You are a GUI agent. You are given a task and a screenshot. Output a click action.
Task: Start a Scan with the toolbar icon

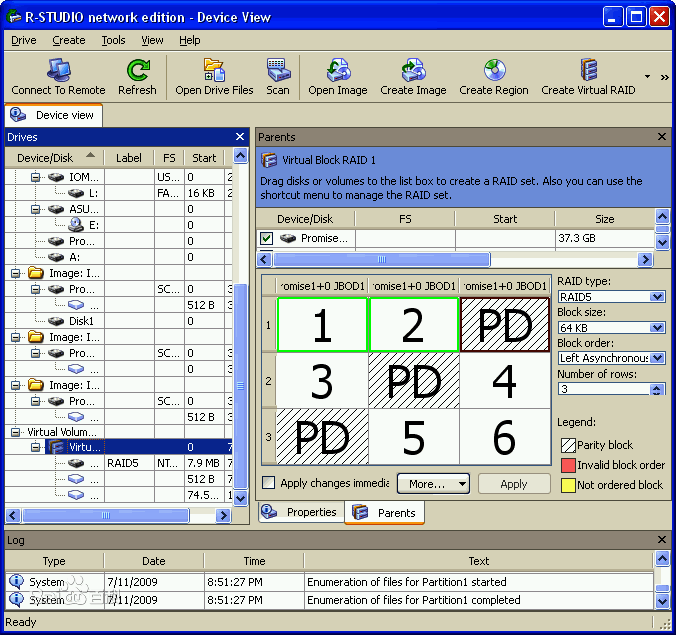pyautogui.click(x=277, y=71)
